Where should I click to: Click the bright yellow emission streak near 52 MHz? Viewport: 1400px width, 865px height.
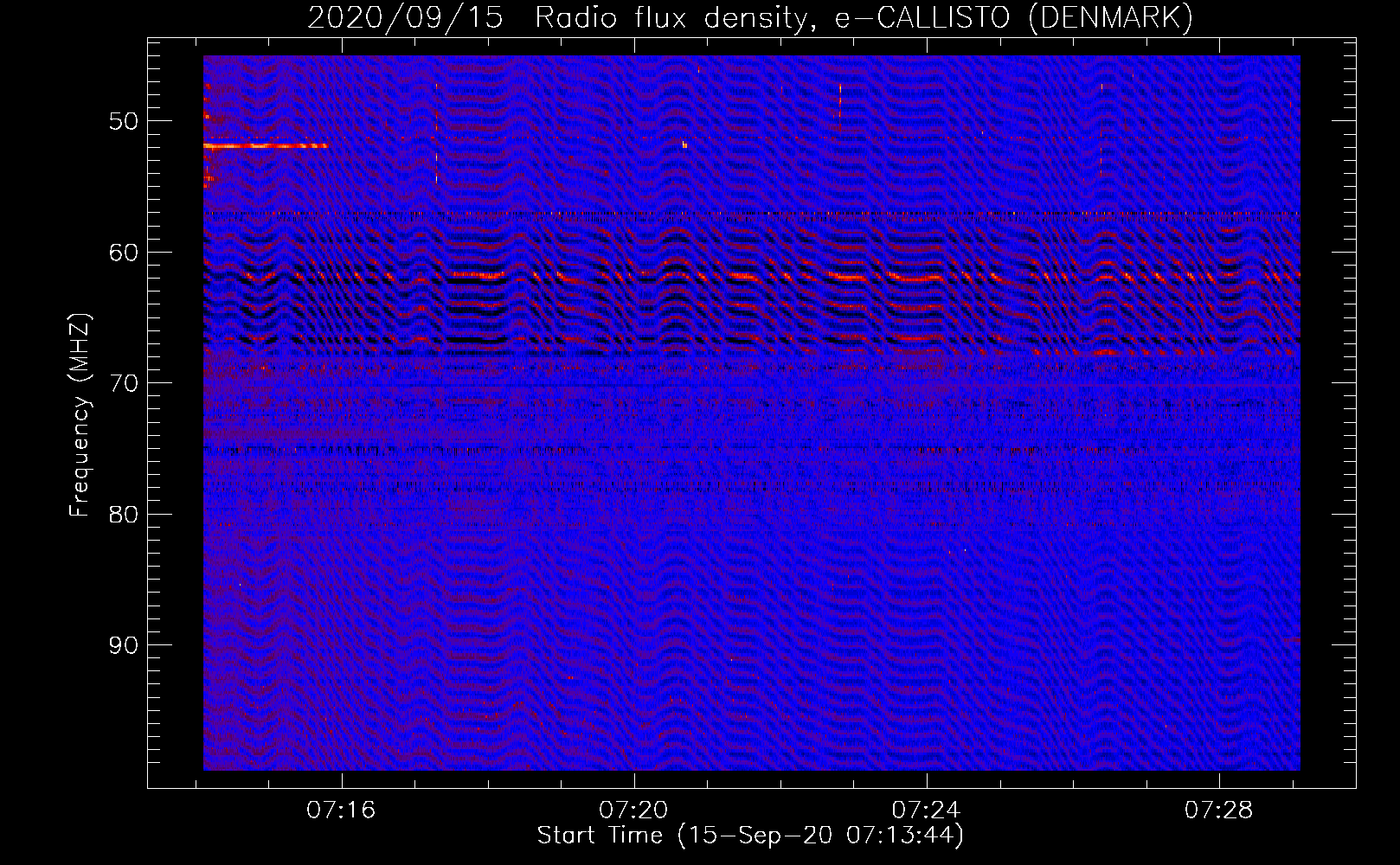click(x=265, y=146)
